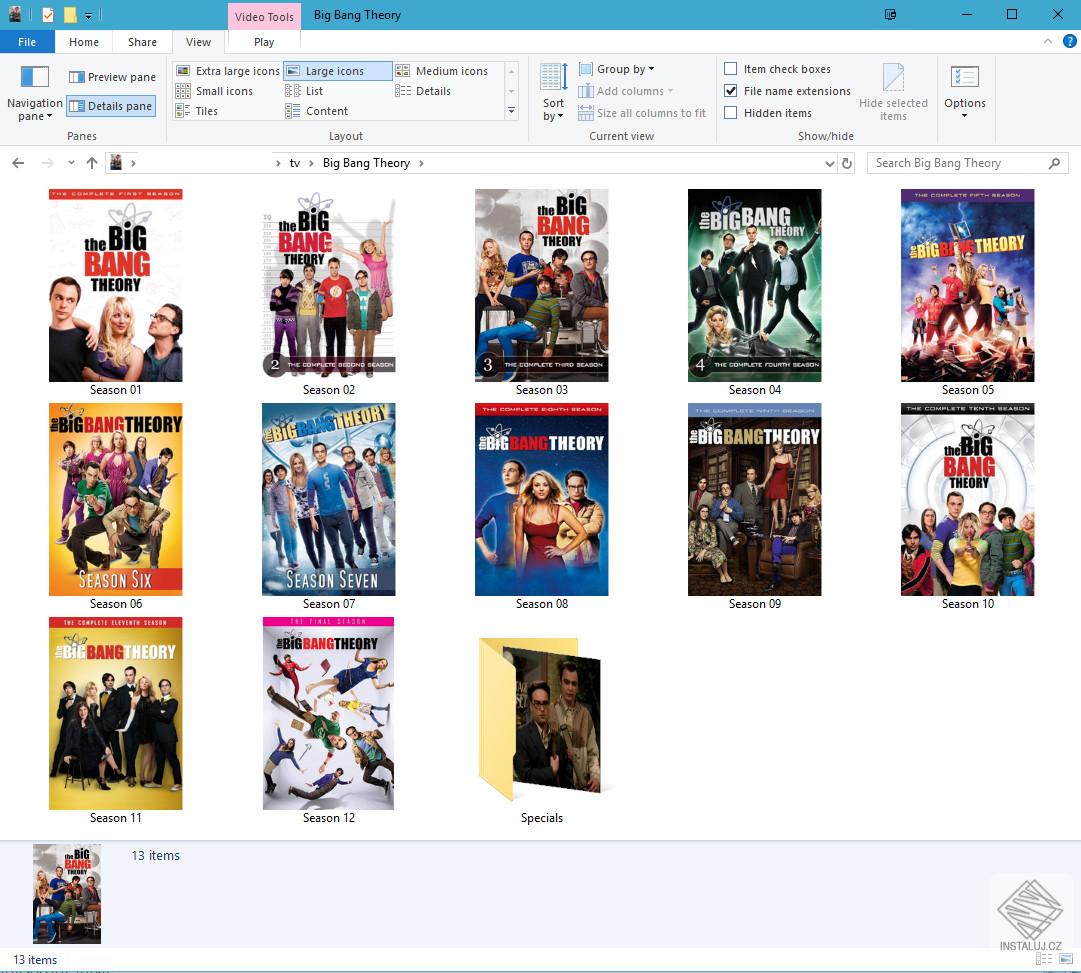Viewport: 1081px width, 973px height.
Task: Show Hidden items
Action: (x=732, y=113)
